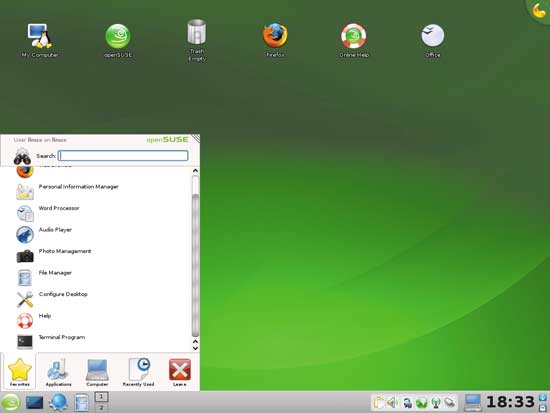The height and width of the screenshot is (413, 550).
Task: Click the rightmost system tray icon
Action: (450, 403)
